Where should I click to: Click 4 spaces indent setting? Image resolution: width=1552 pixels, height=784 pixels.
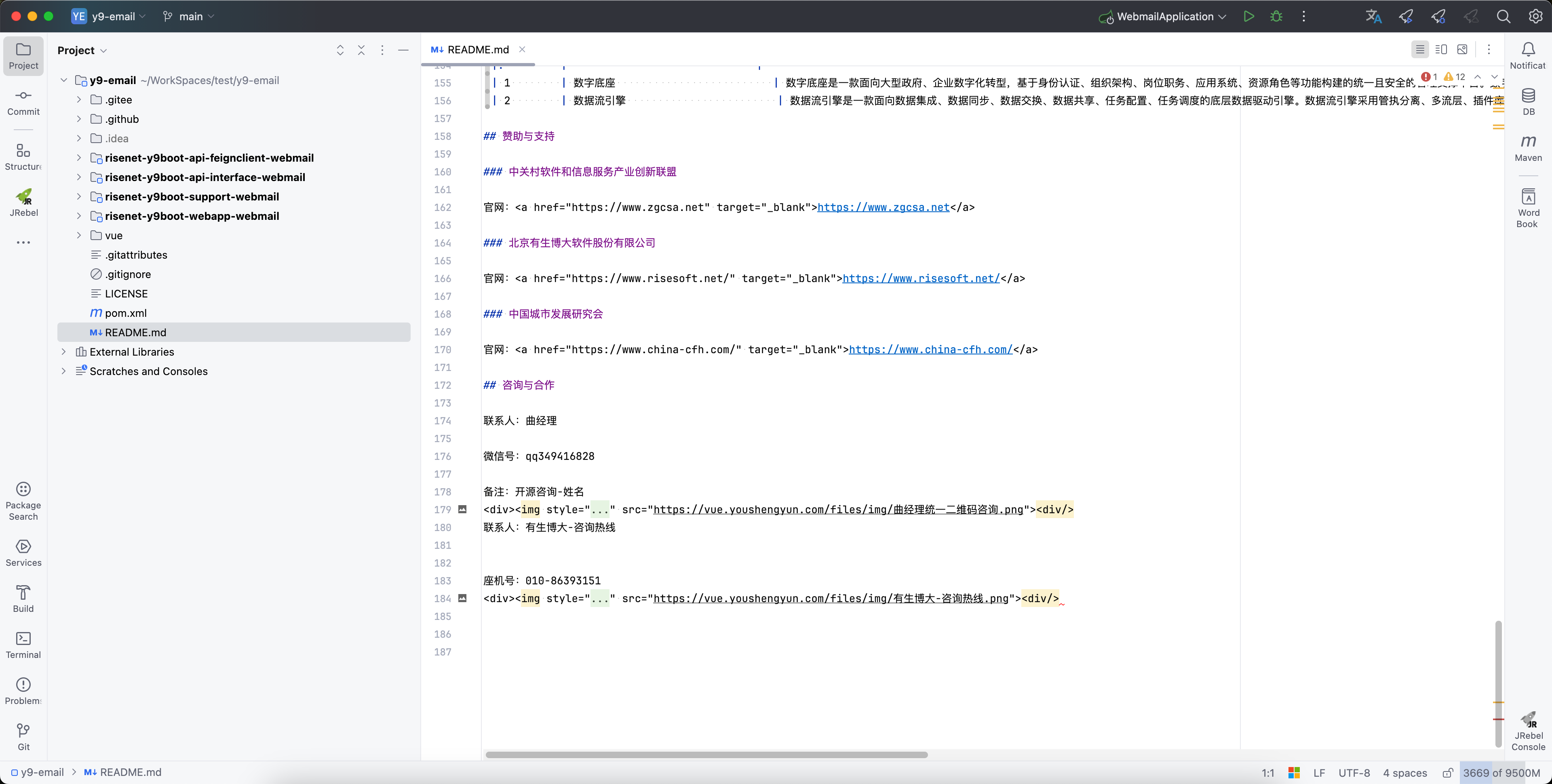(x=1404, y=773)
